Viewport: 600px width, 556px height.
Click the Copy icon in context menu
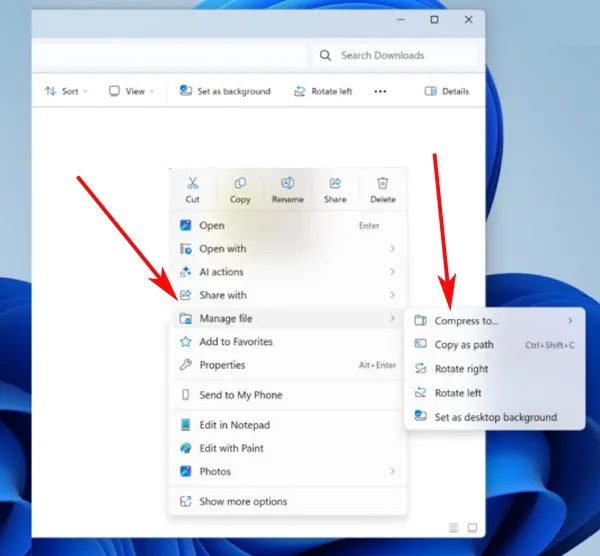click(x=240, y=184)
